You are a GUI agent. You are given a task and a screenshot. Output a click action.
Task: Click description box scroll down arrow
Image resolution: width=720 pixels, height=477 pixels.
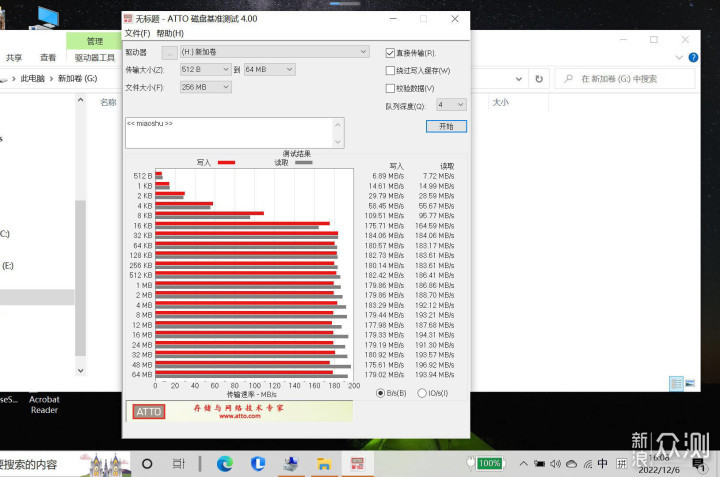(338, 141)
